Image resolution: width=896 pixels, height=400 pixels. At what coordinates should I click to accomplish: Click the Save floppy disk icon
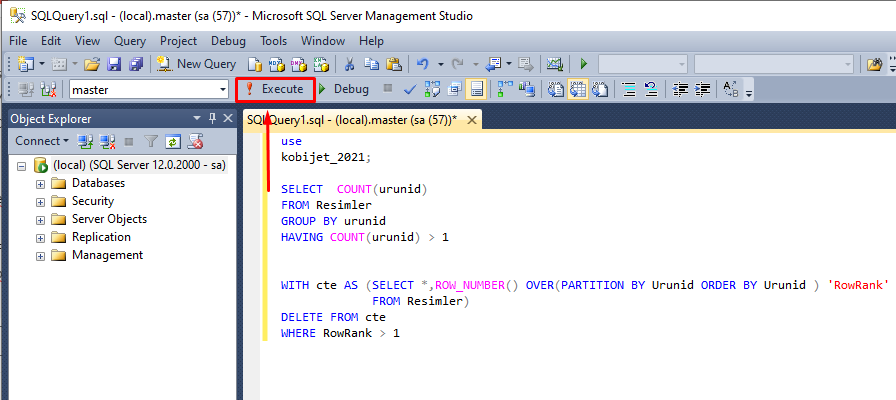pos(114,64)
